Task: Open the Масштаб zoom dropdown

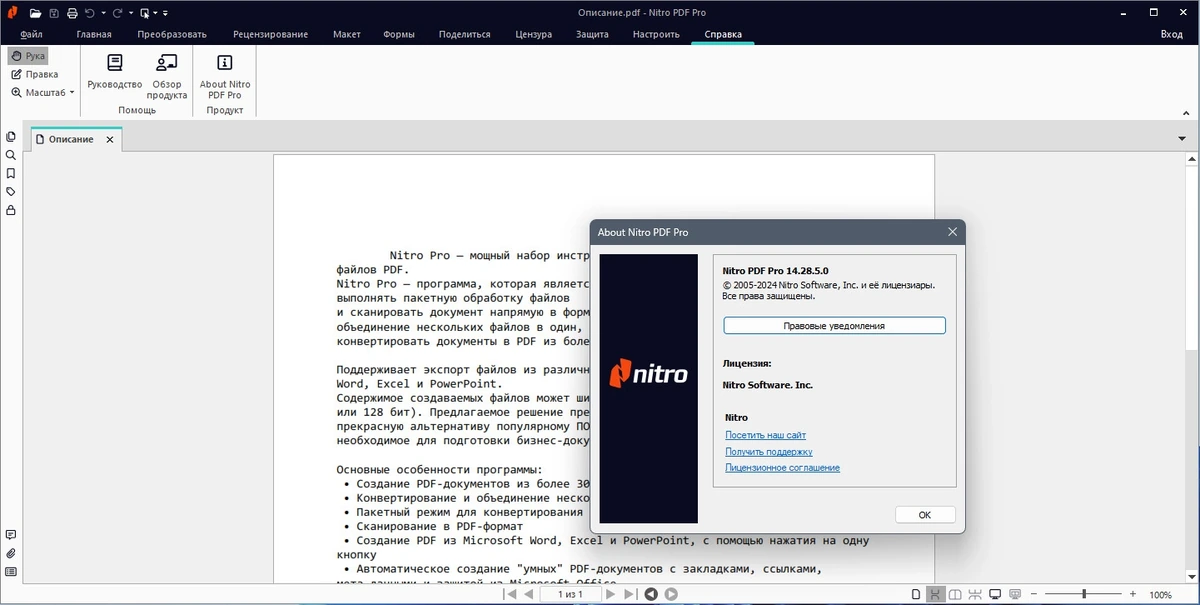Action: tap(43, 92)
